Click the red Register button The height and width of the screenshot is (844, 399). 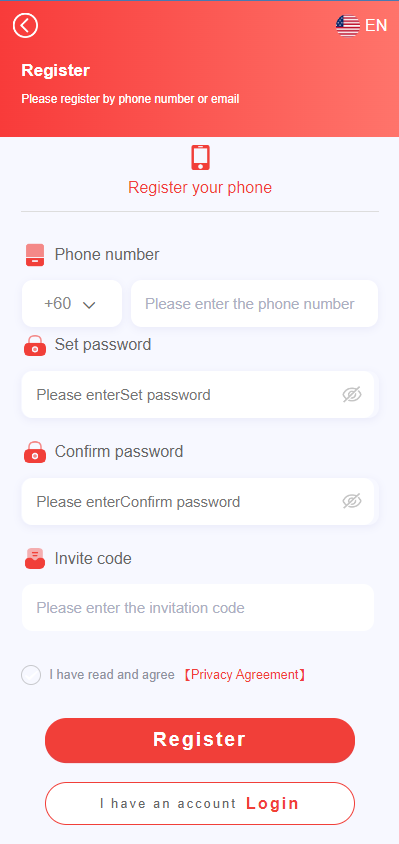point(200,740)
